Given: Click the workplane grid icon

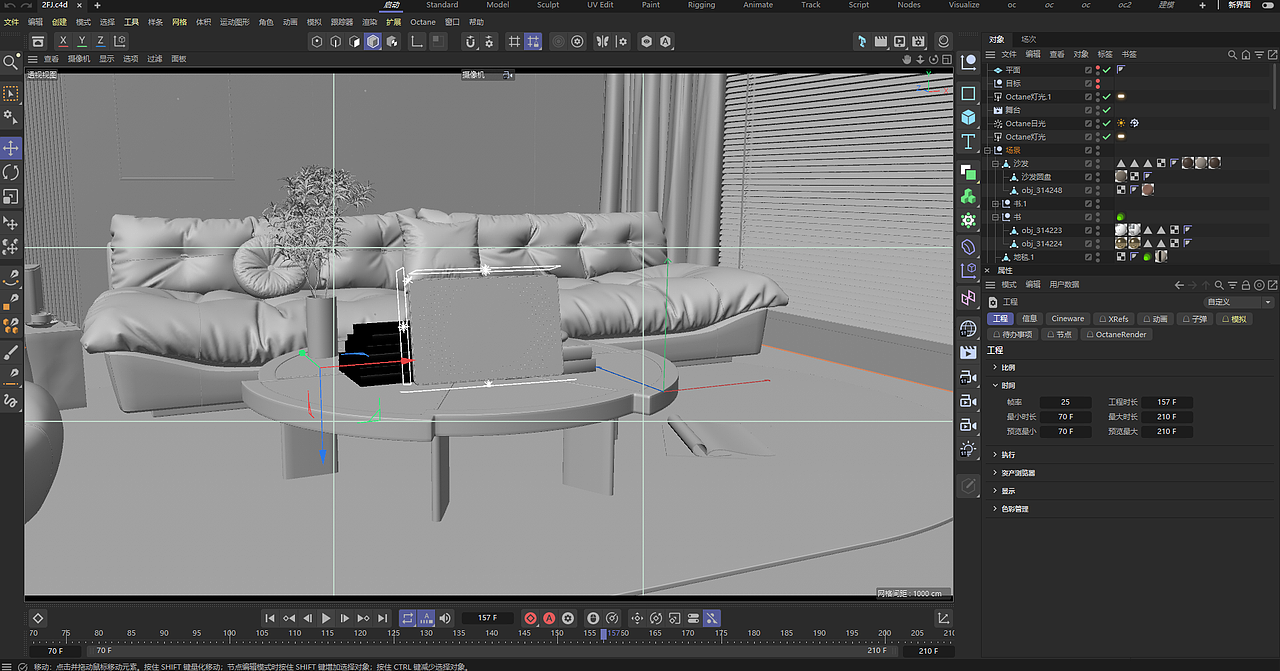Looking at the screenshot, I should [x=514, y=42].
